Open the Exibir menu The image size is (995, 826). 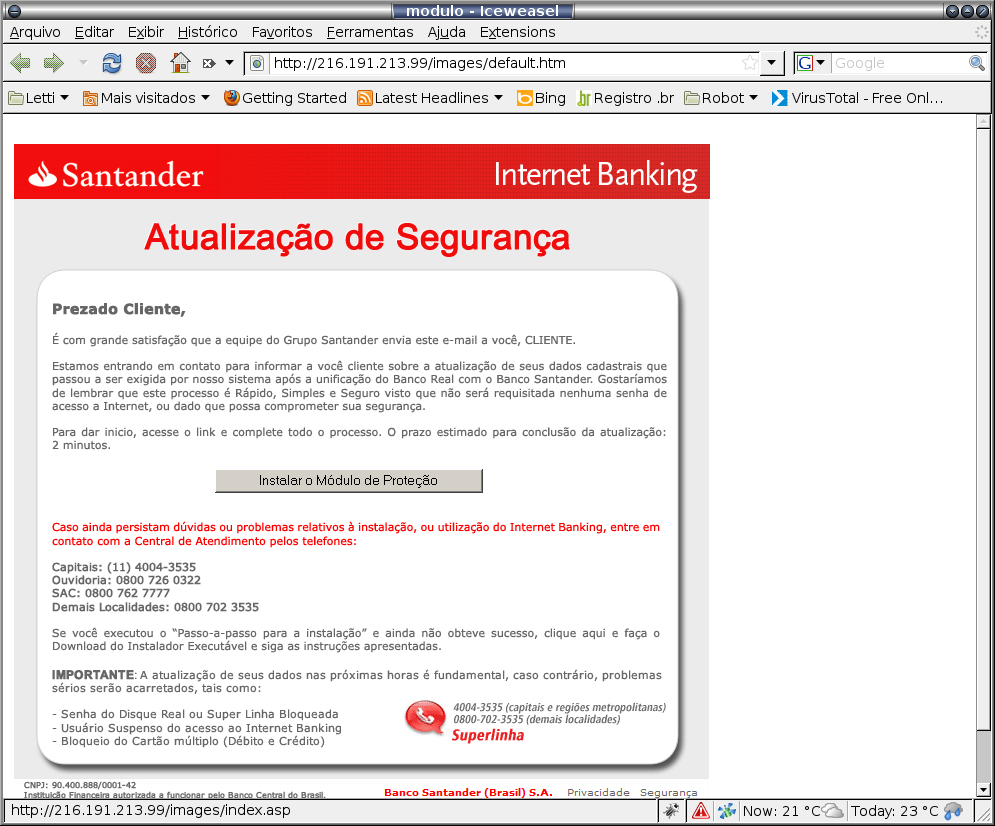(x=145, y=32)
